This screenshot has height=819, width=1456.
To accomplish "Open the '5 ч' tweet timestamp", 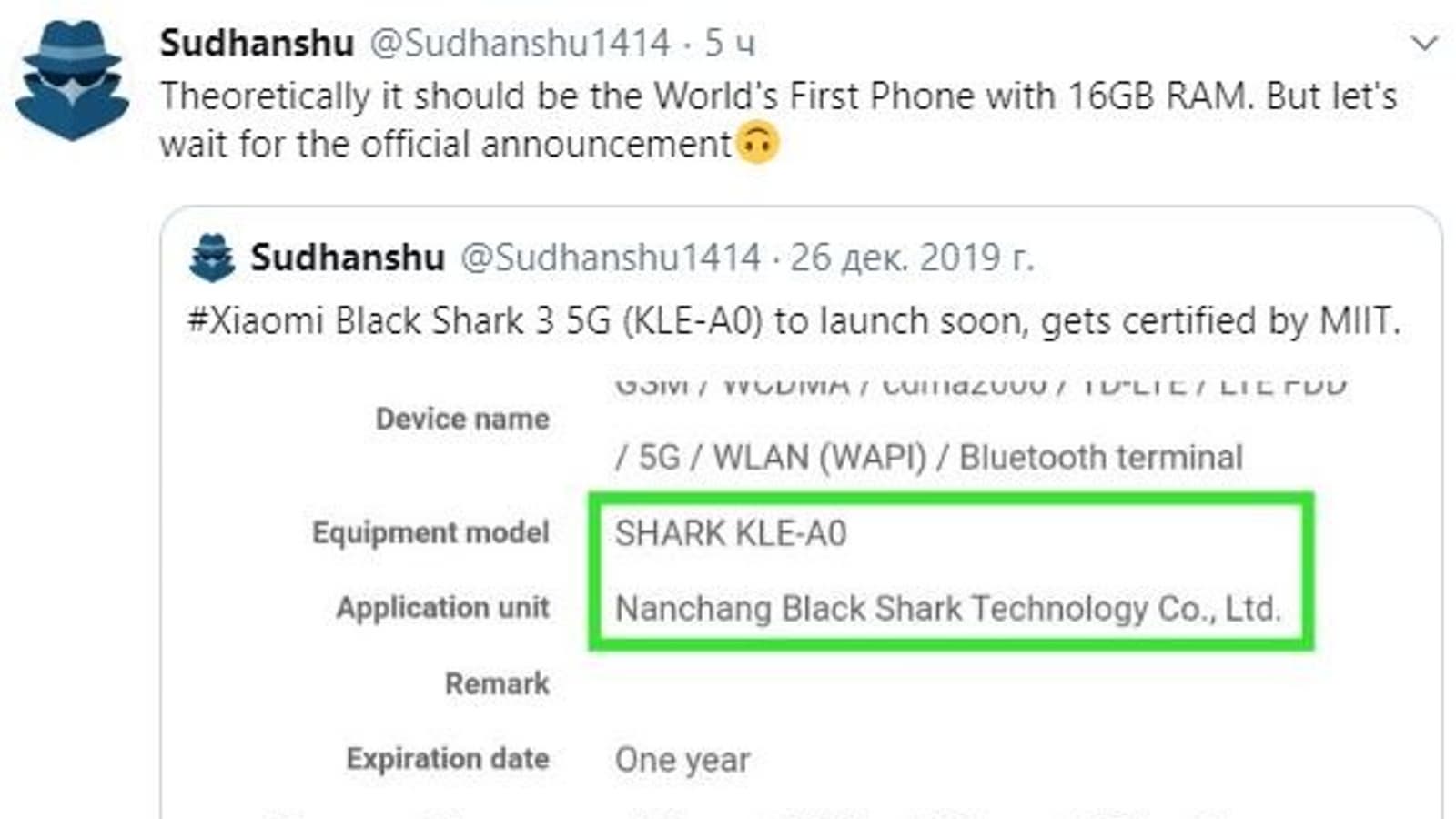I will click(x=730, y=43).
